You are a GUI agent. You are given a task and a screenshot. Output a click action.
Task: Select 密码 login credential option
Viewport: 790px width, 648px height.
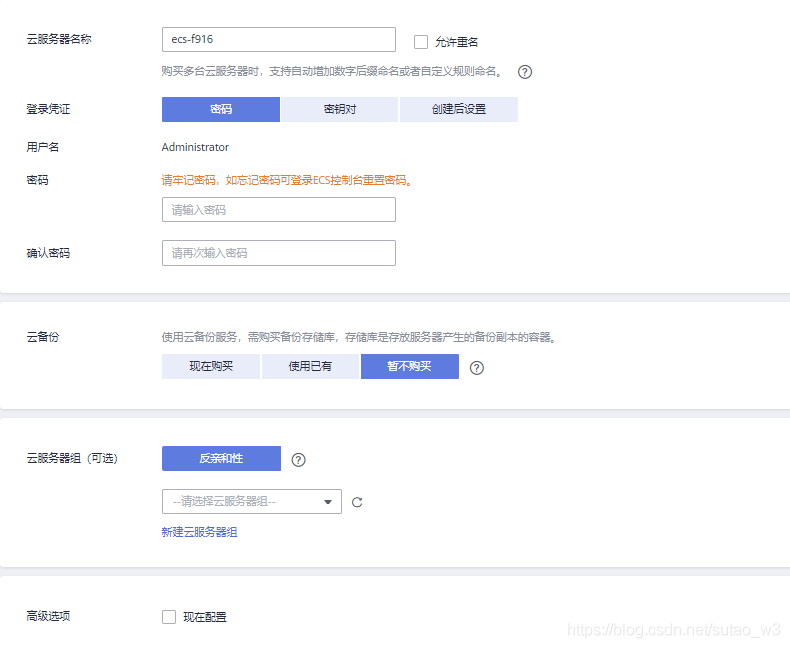tap(221, 109)
